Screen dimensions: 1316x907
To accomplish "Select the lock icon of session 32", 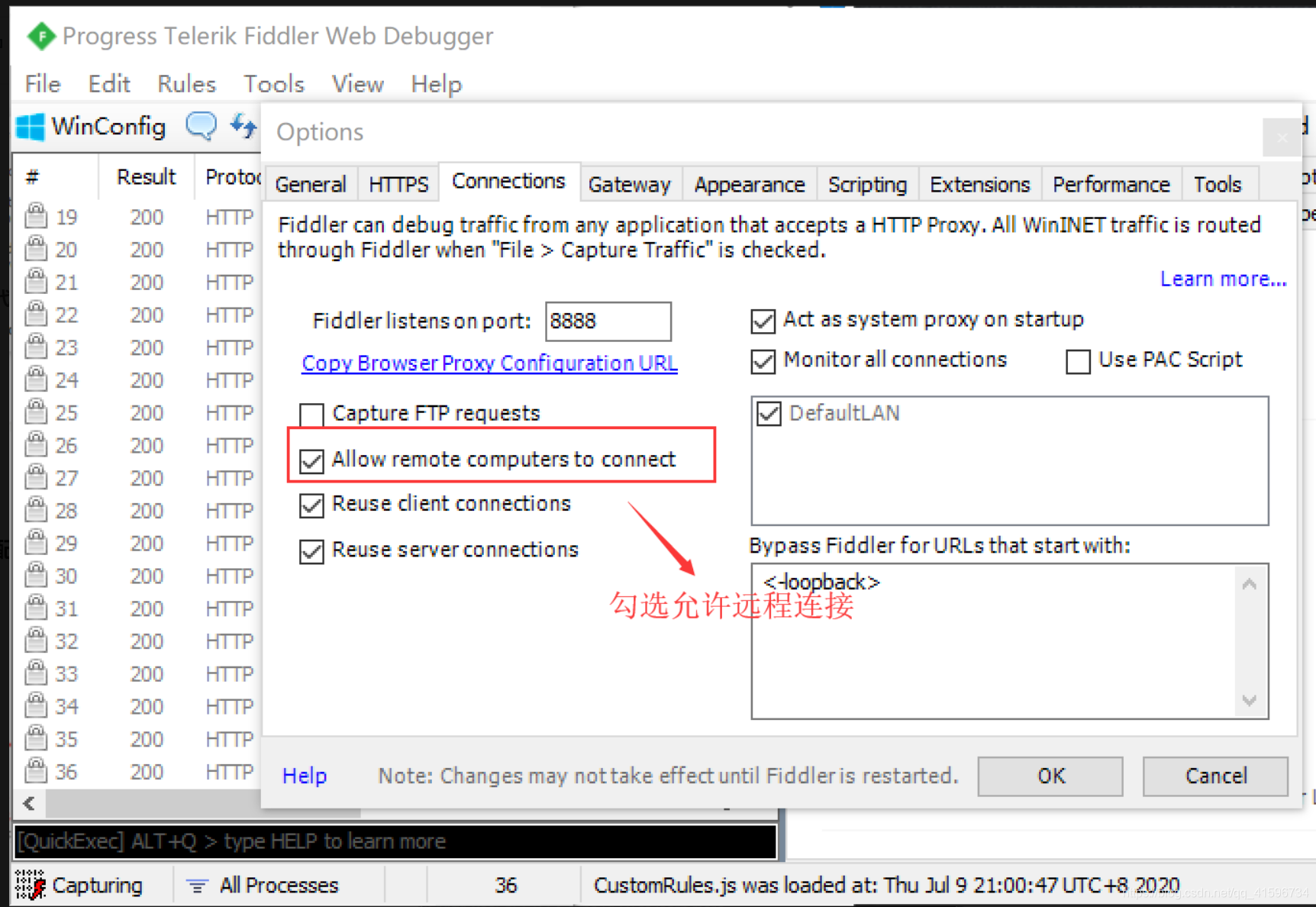I will (36, 641).
